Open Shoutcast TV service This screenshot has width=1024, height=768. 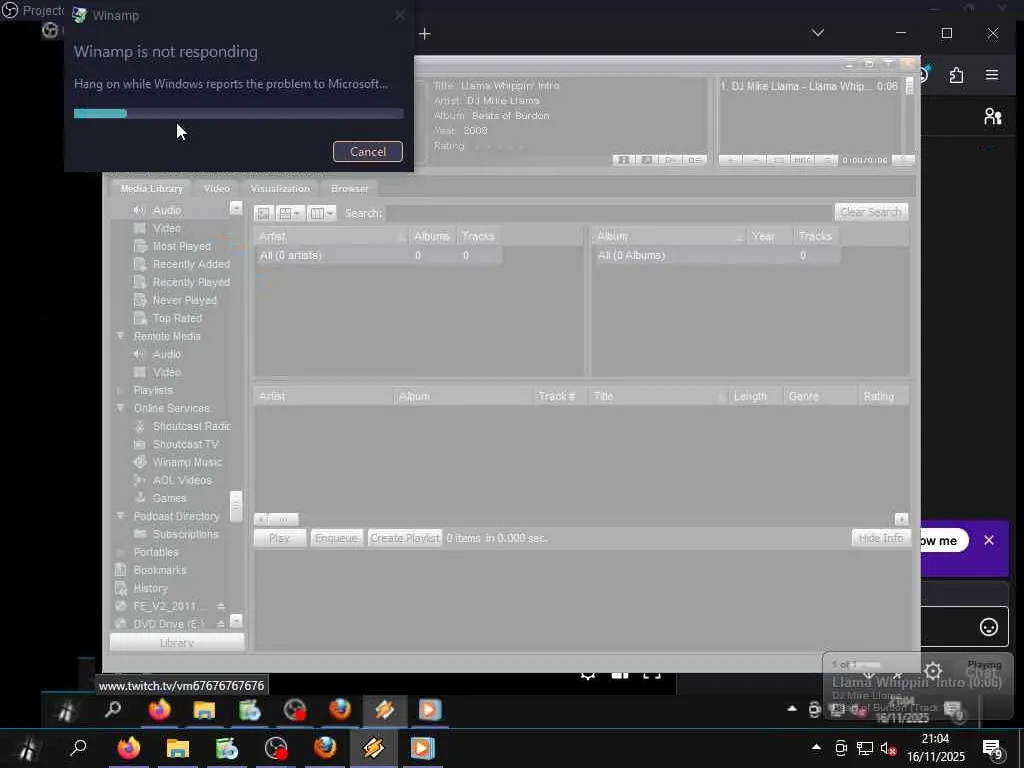click(x=185, y=444)
